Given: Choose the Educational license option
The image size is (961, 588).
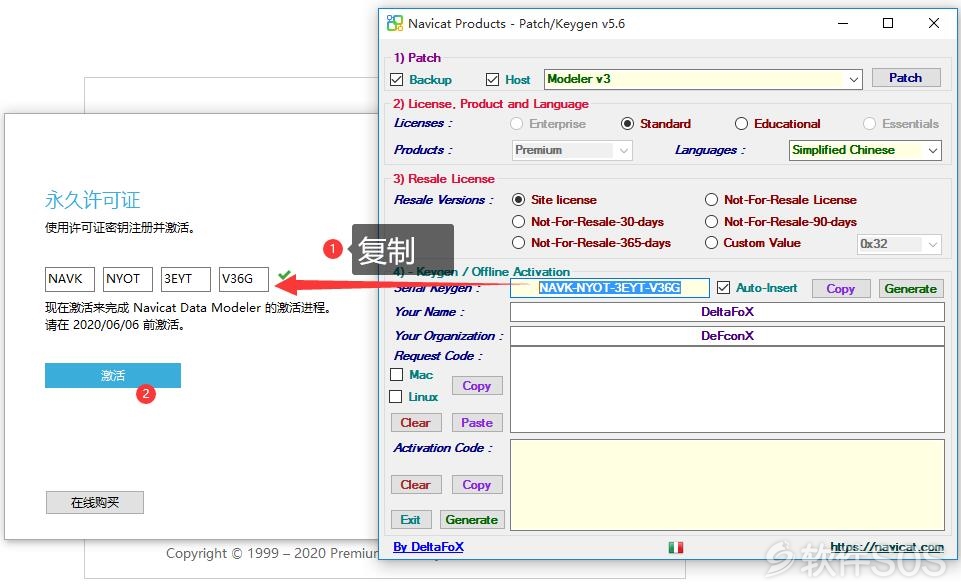Looking at the screenshot, I should click(x=741, y=124).
